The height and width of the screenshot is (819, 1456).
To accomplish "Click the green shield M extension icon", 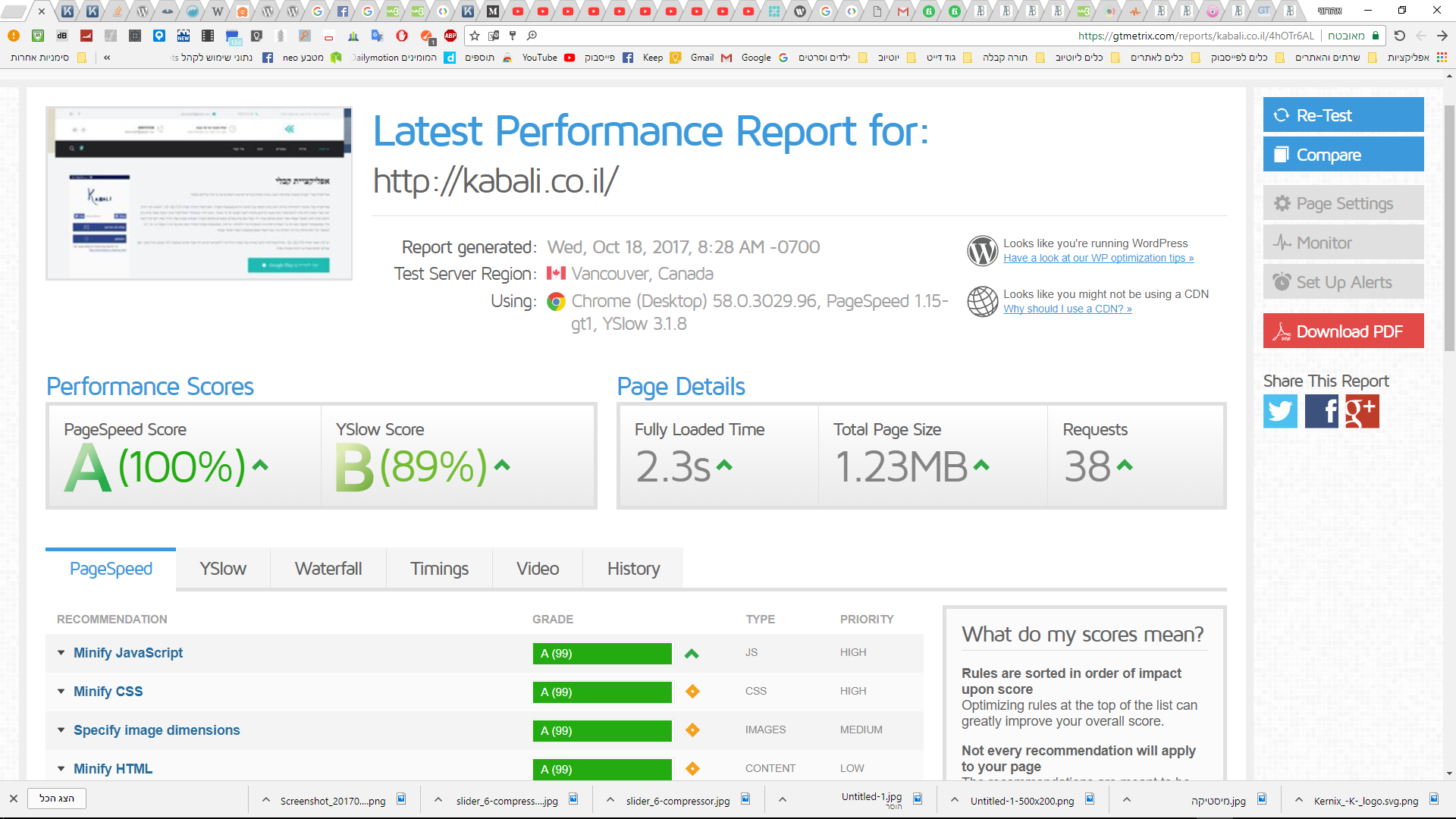I will point(38,36).
